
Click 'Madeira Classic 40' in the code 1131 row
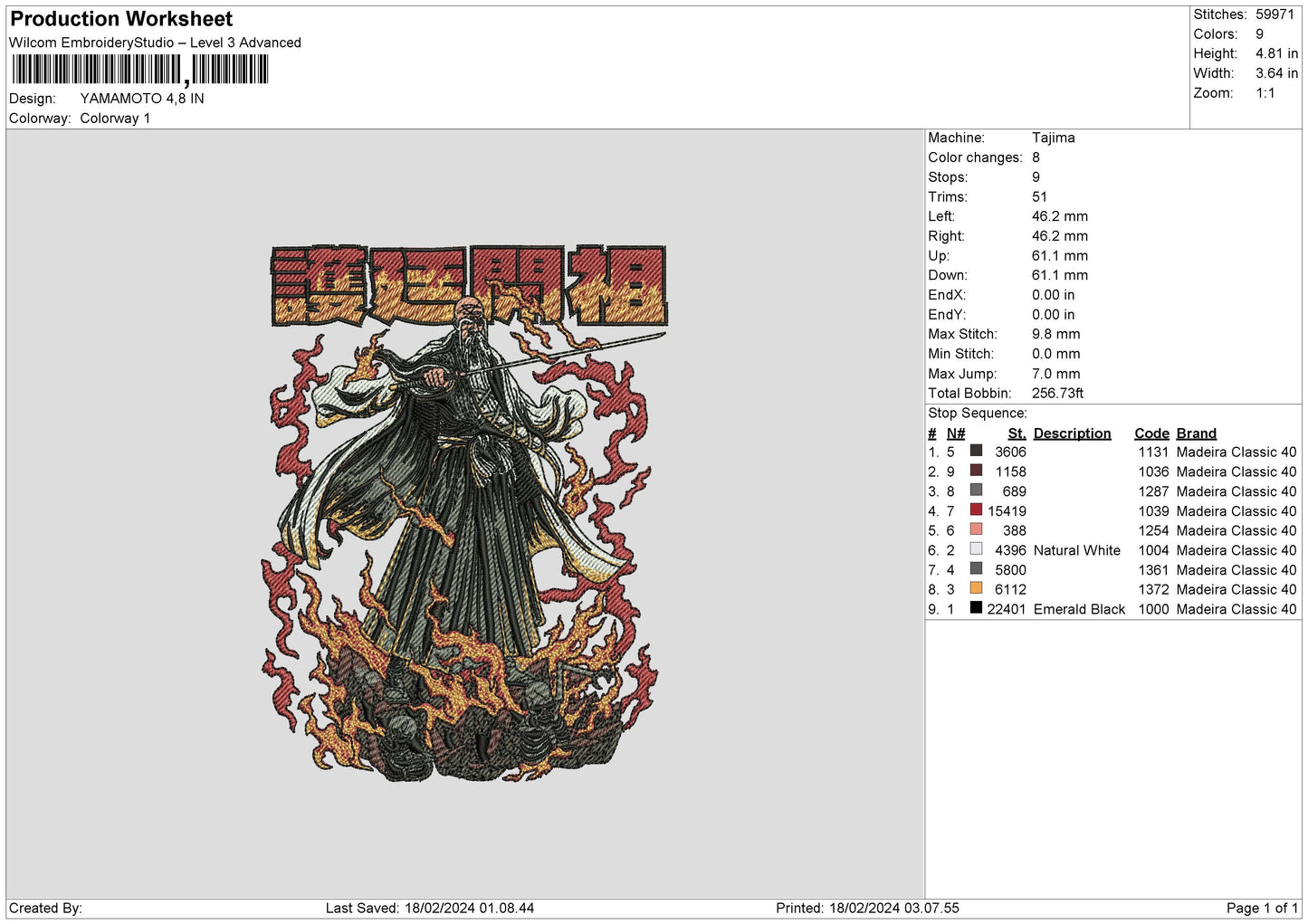tap(1236, 452)
